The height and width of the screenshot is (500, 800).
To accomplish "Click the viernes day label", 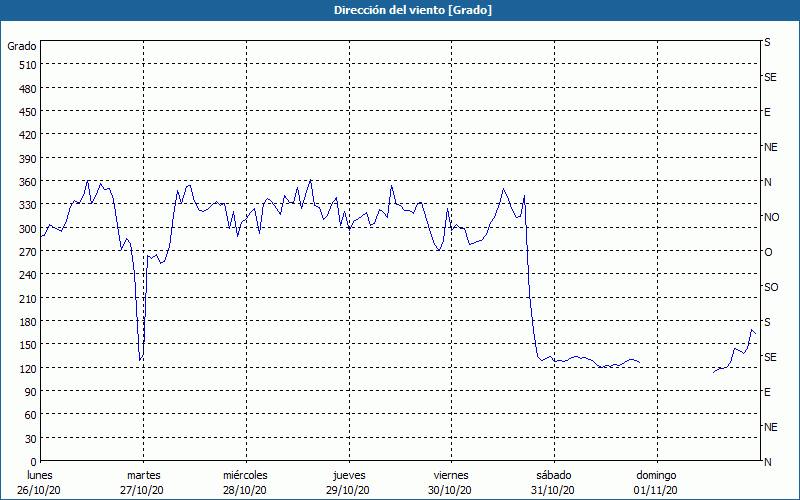I will 451,475.
